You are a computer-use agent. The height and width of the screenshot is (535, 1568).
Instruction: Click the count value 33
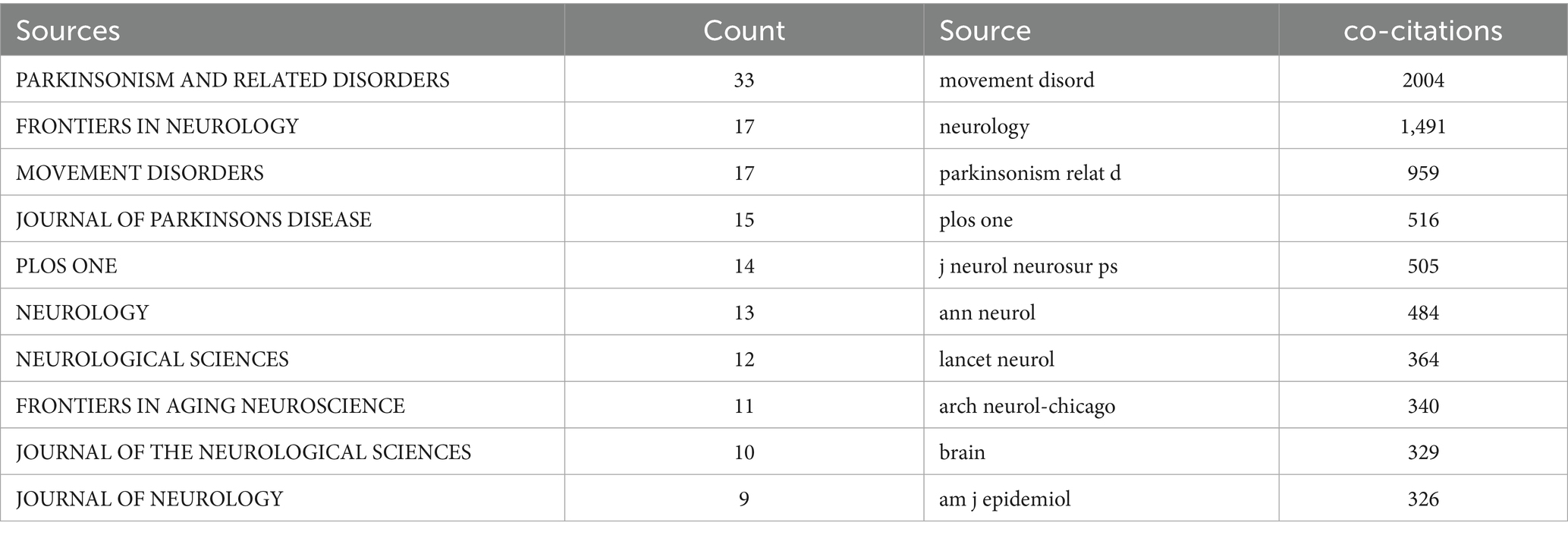(743, 80)
